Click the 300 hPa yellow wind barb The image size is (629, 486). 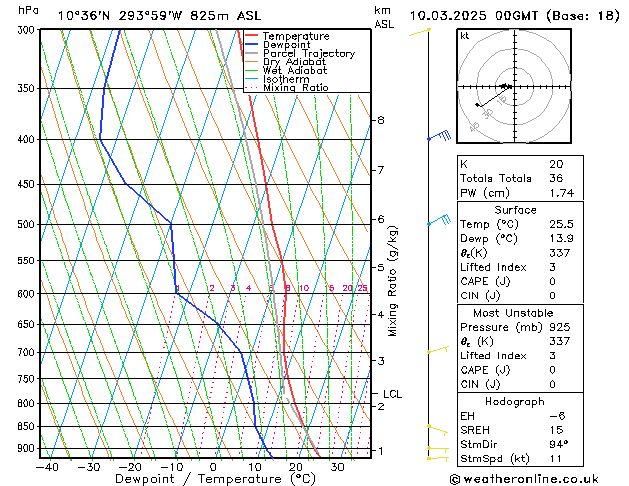(420, 32)
